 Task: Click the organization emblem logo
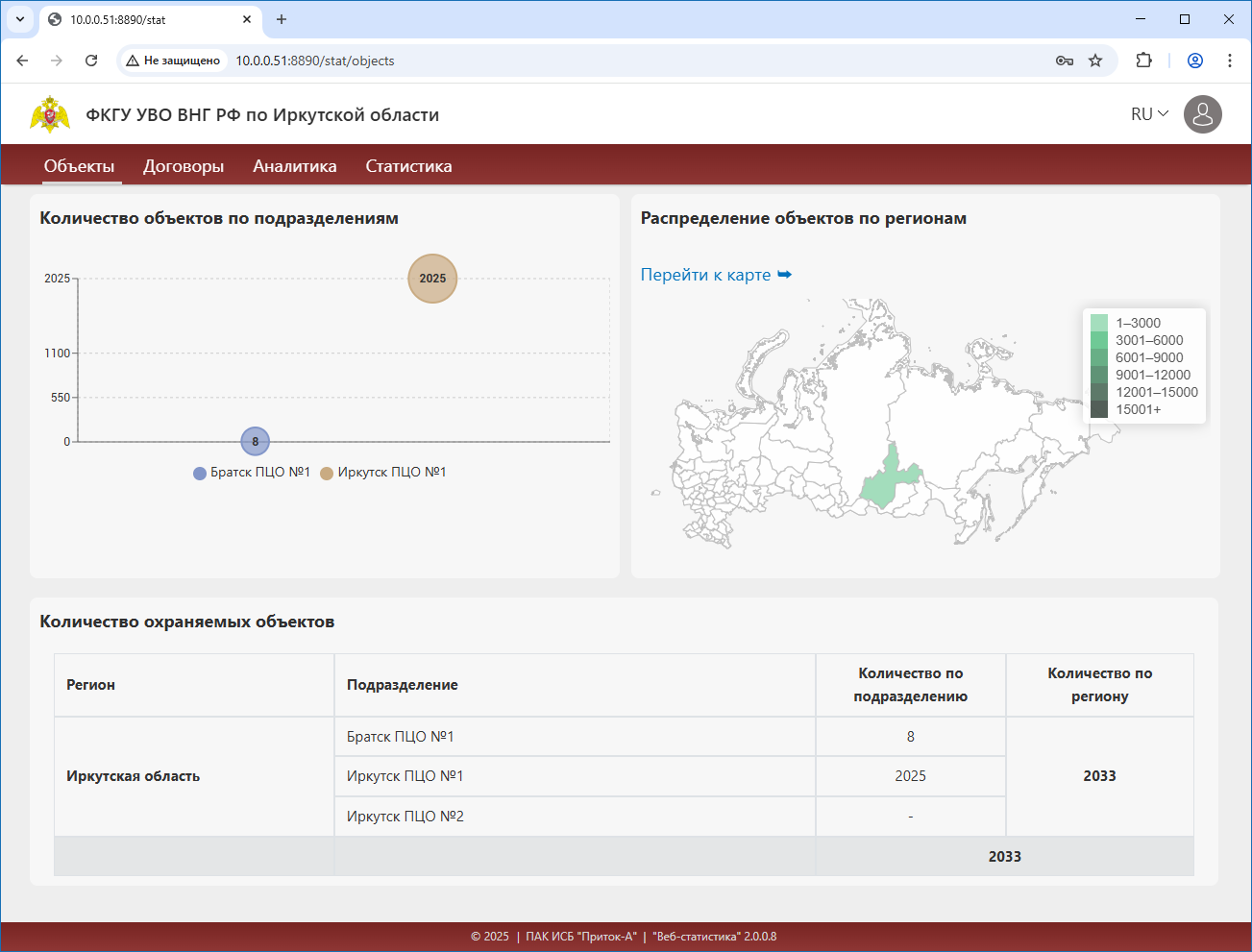50,114
